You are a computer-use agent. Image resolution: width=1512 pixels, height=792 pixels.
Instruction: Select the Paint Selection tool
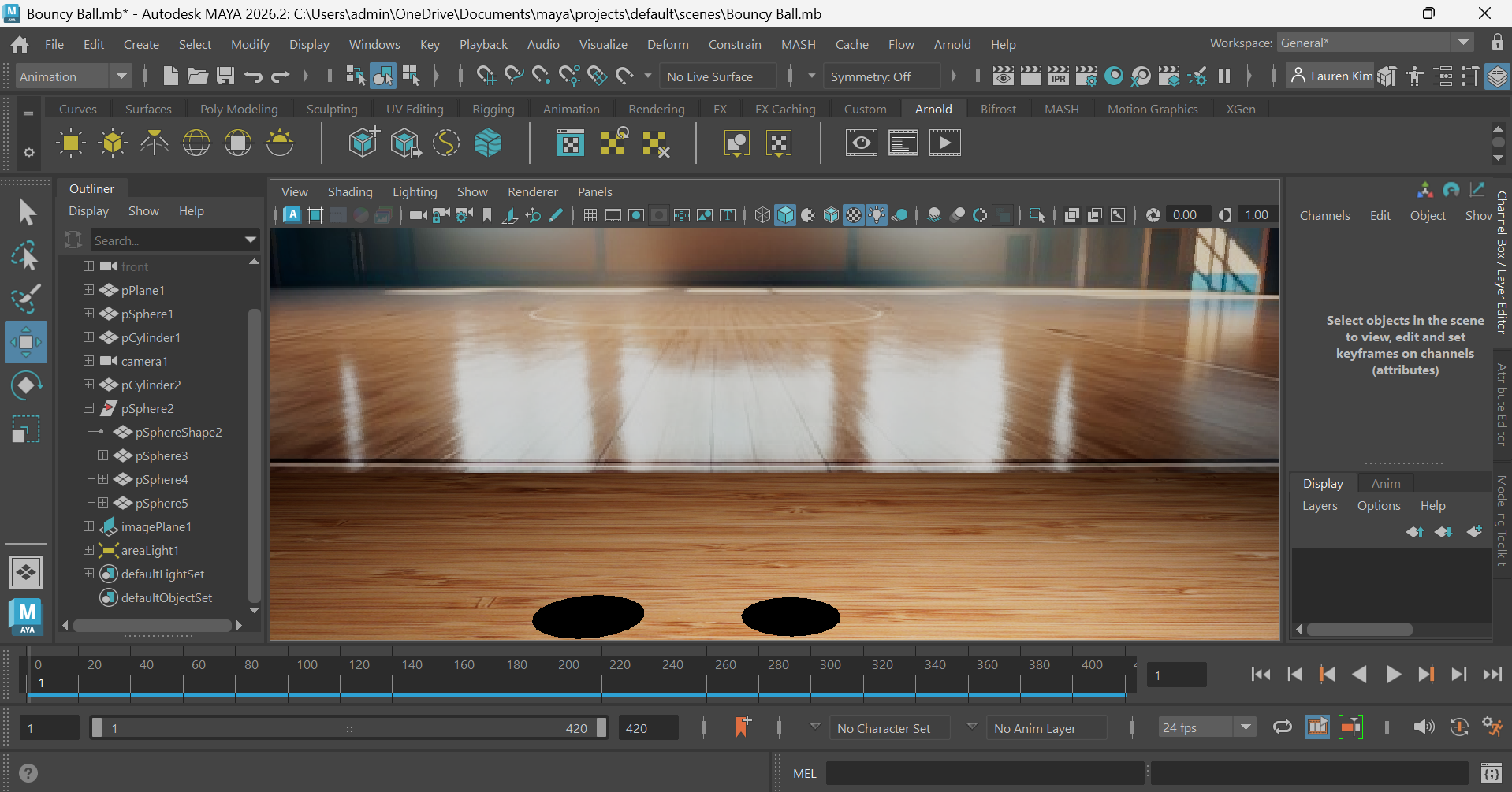25,299
